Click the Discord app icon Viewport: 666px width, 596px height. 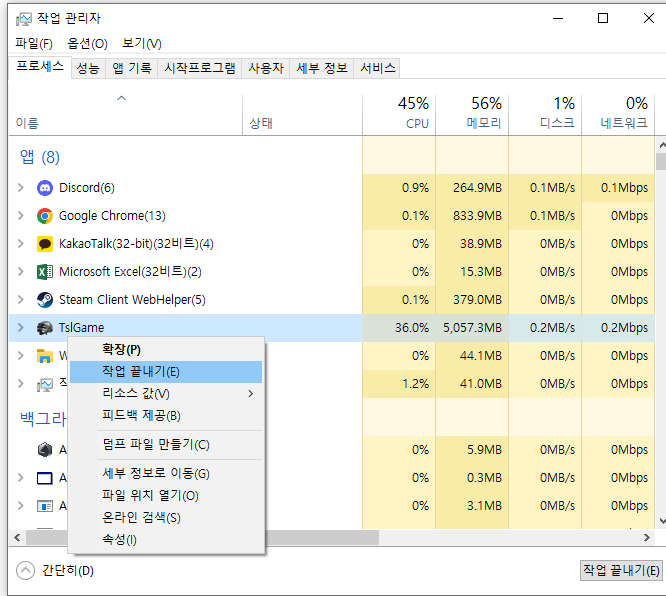(x=45, y=188)
